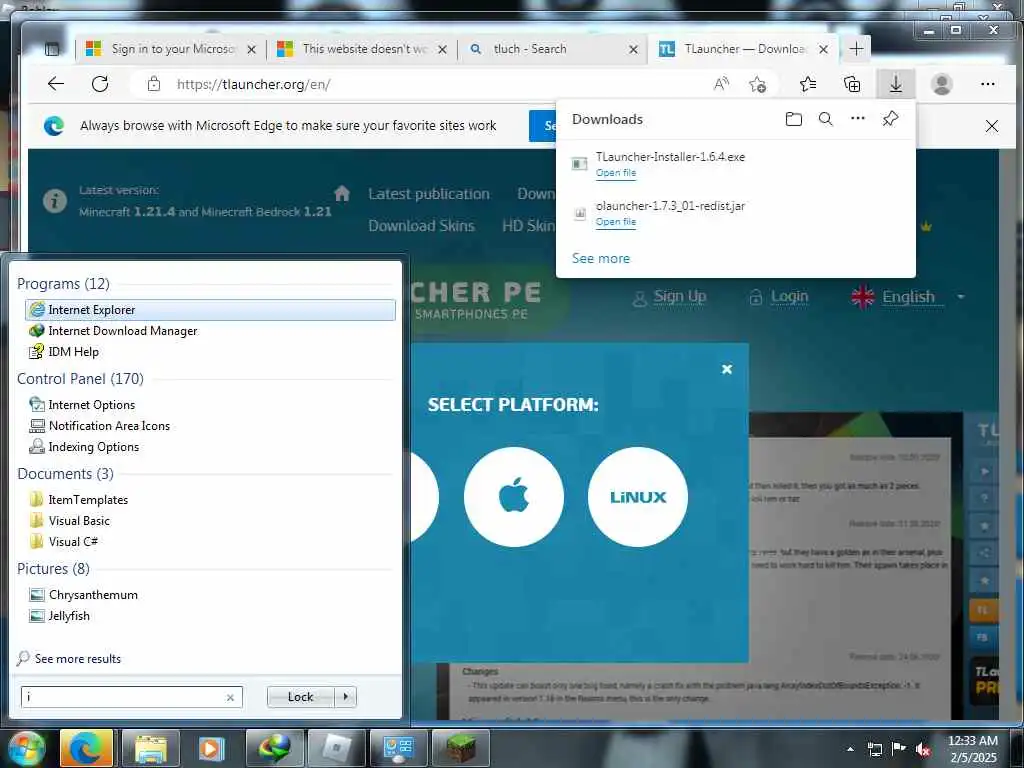
Task: Choose the Linux platform circle
Action: (x=637, y=497)
